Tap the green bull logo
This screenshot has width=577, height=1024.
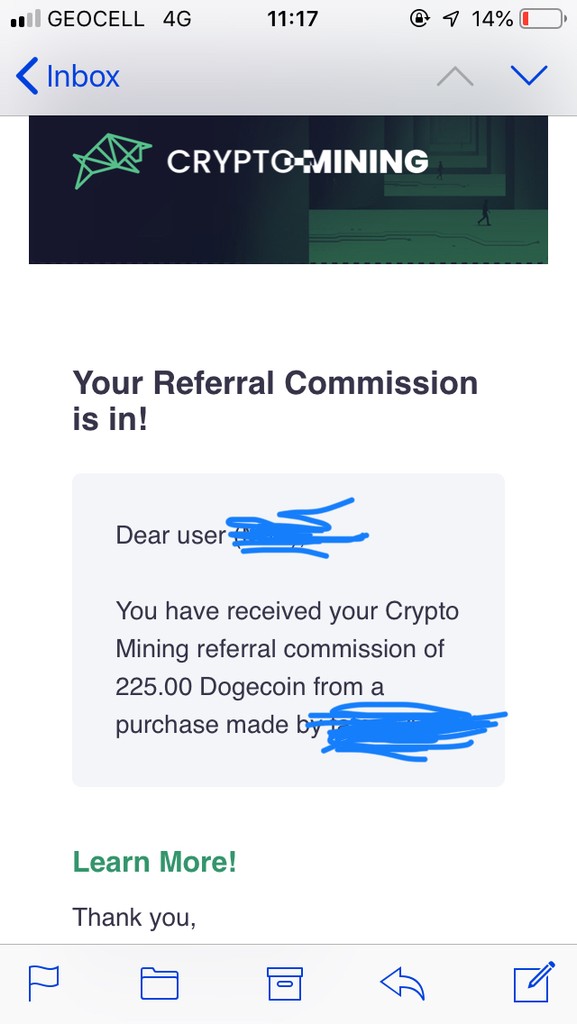pyautogui.click(x=112, y=161)
